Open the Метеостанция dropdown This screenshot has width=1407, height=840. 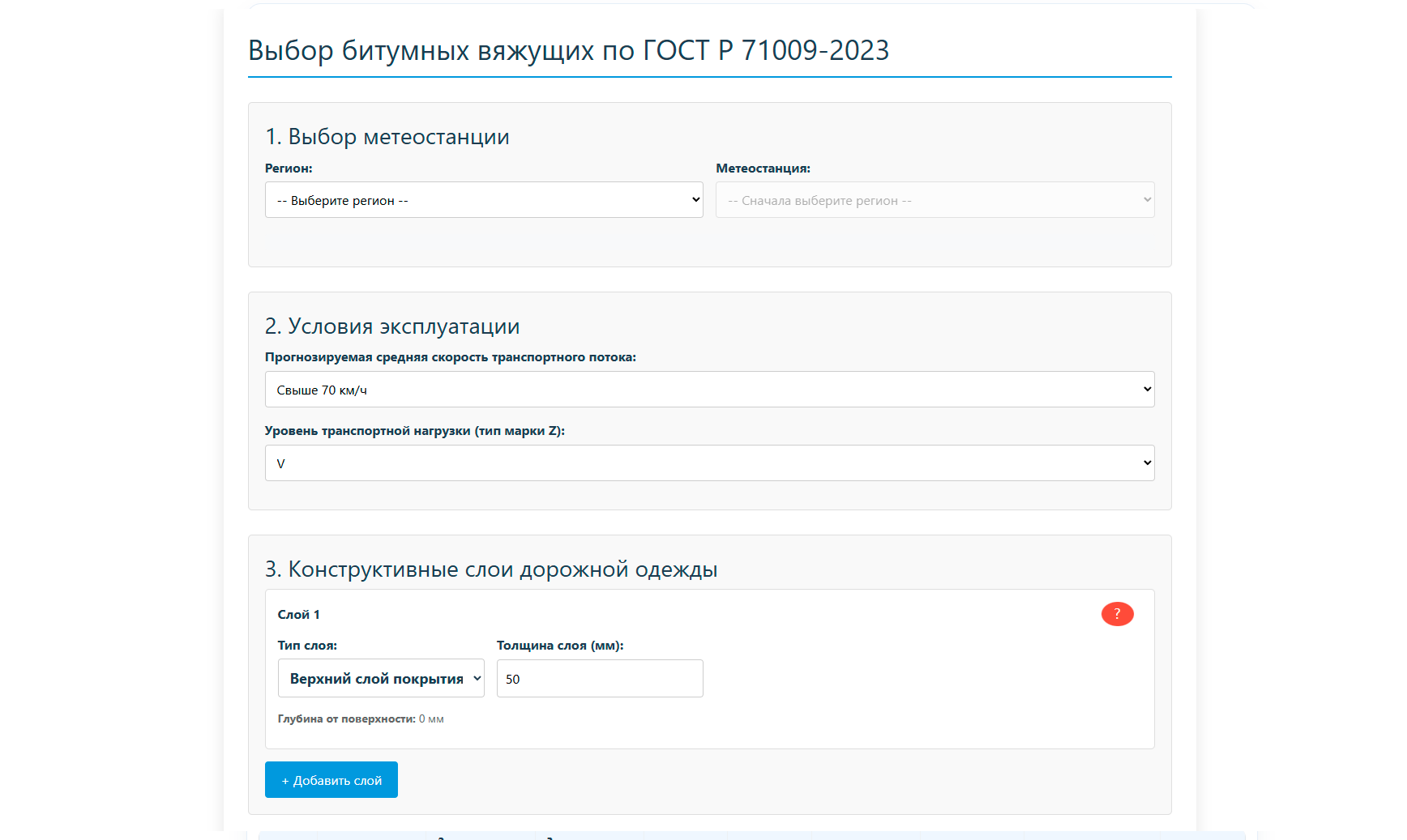[934, 200]
